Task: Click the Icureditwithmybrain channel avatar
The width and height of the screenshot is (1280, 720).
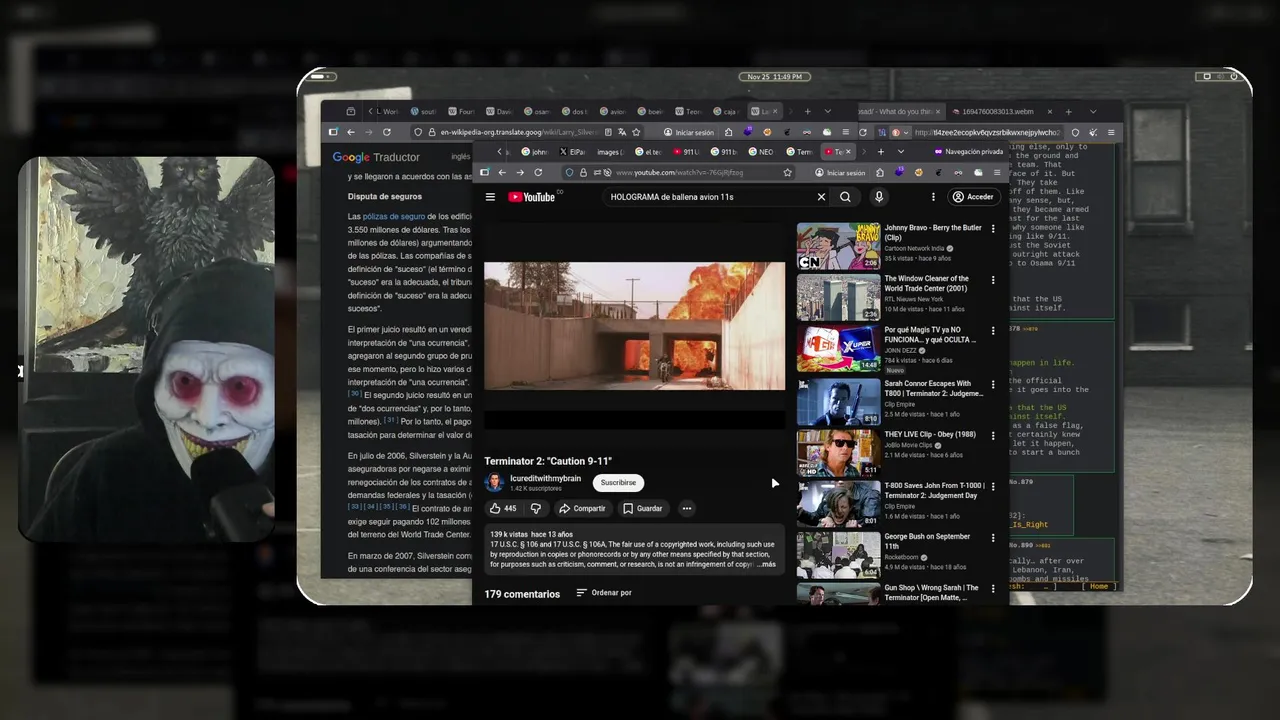Action: (494, 483)
